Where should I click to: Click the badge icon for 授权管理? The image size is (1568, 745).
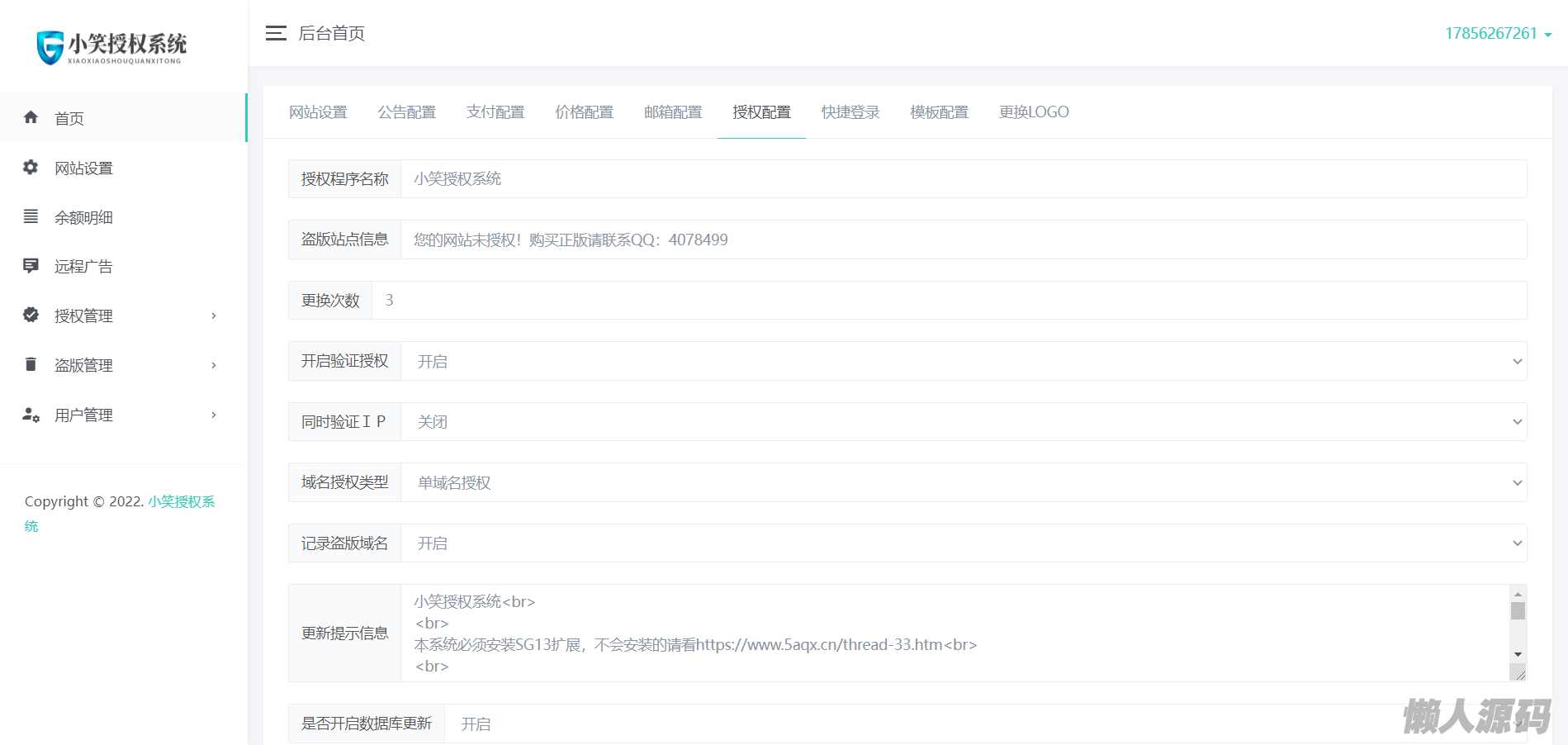click(31, 315)
